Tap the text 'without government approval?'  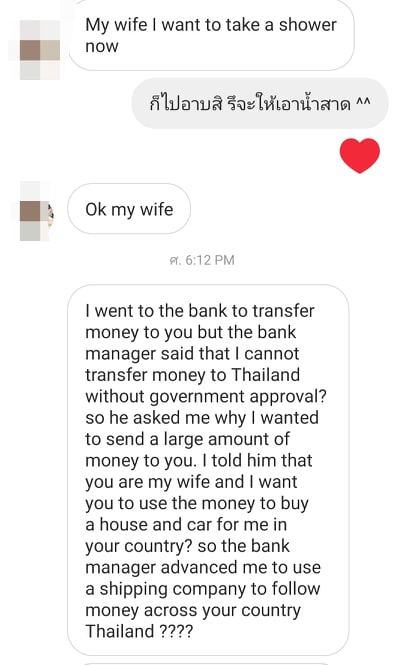pyautogui.click(x=206, y=397)
